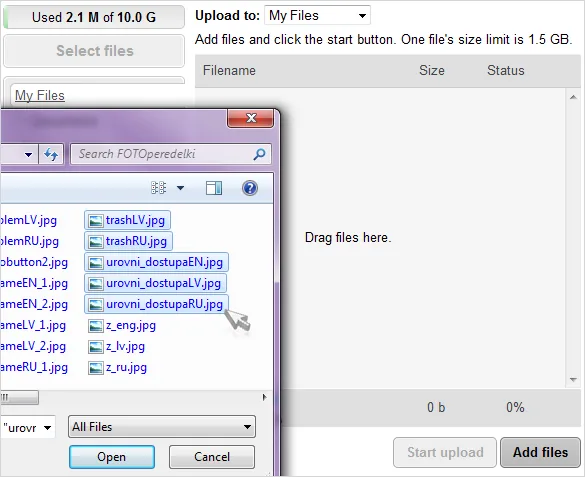The width and height of the screenshot is (585, 477).
Task: Click the 0% progress value
Action: point(515,407)
